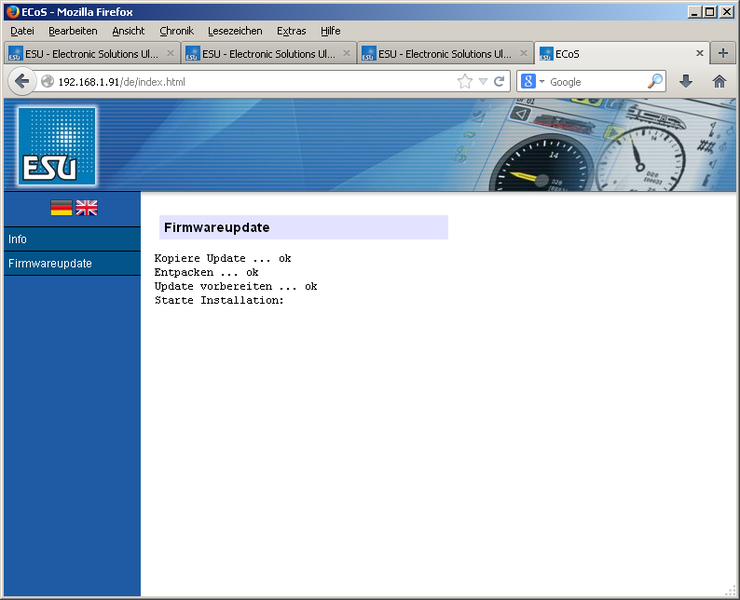Open the Info sidebar link
Image resolution: width=740 pixels, height=600 pixels.
pos(72,239)
